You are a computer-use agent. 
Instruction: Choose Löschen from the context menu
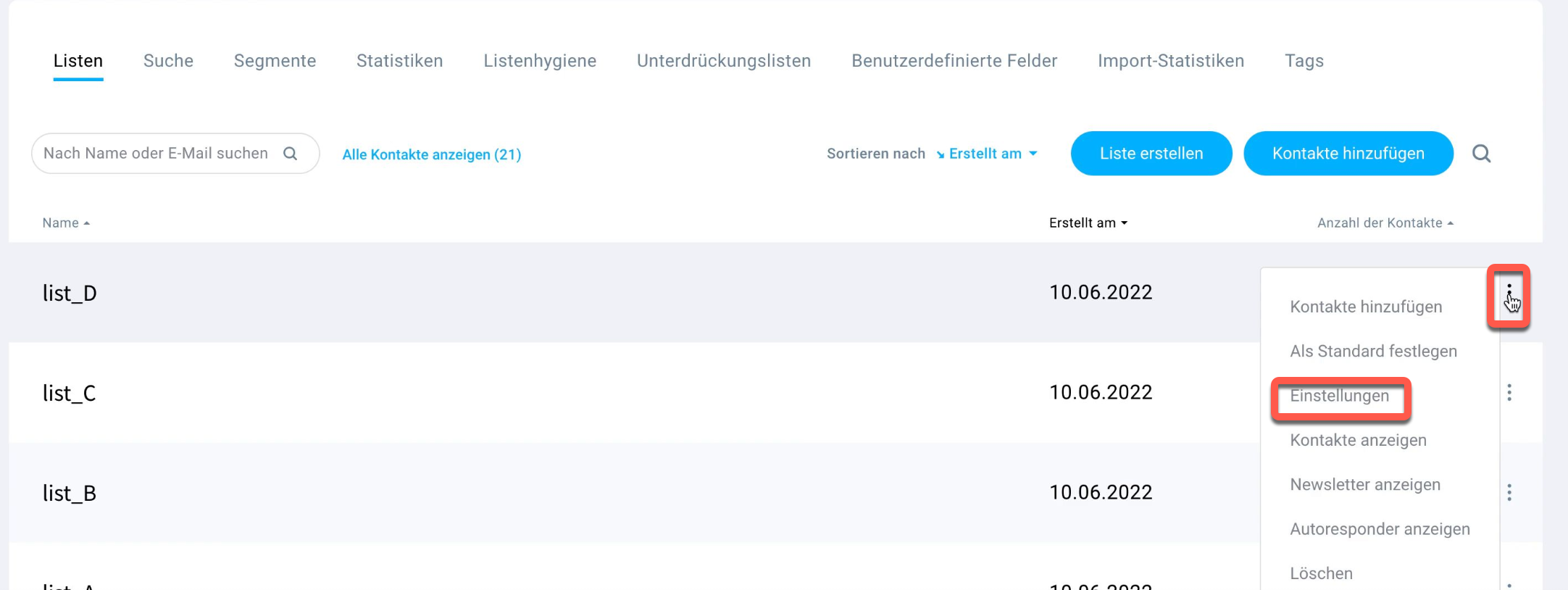tap(1321, 573)
